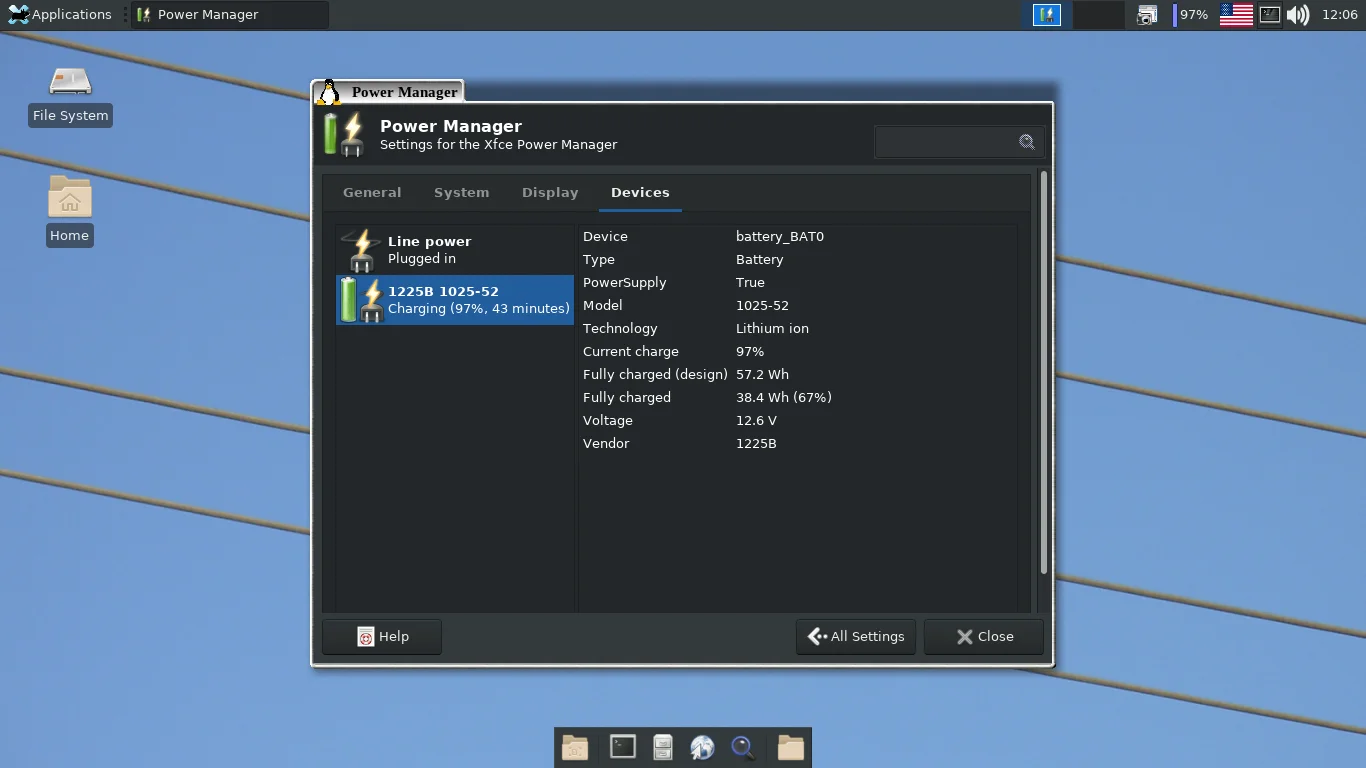Image resolution: width=1366 pixels, height=768 pixels.
Task: Launch the terminal emulator from the dock
Action: tap(623, 747)
